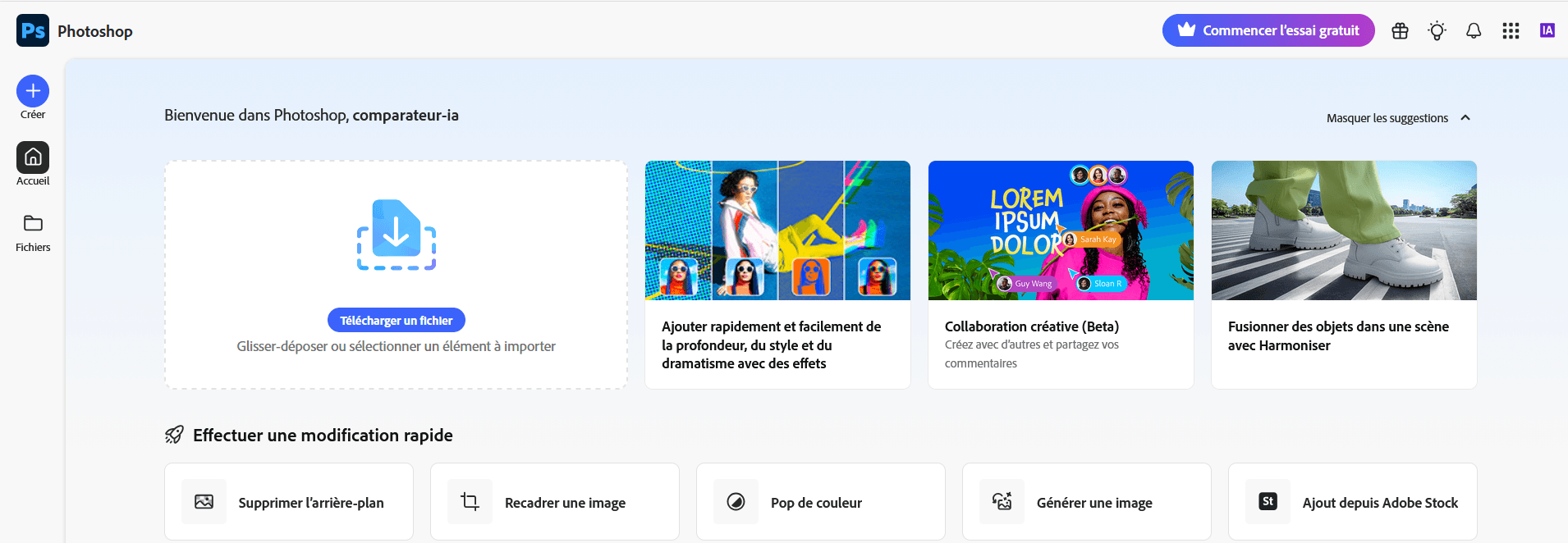1568x543 pixels.
Task: Open the effects depth and style card
Action: click(x=777, y=275)
